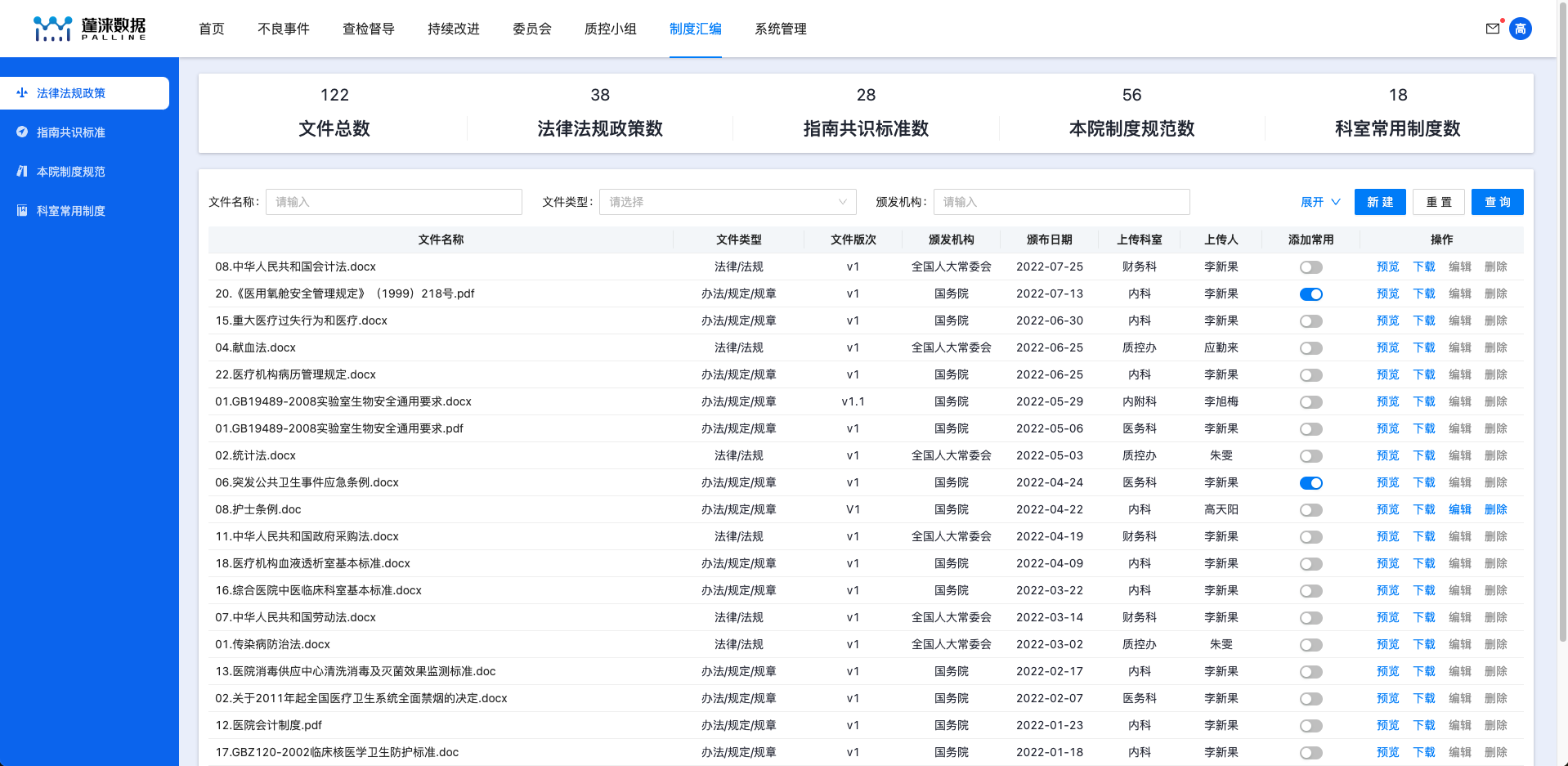Disable 添加常用 for 医用氧舱安全管理规定 pdf

1311,294
